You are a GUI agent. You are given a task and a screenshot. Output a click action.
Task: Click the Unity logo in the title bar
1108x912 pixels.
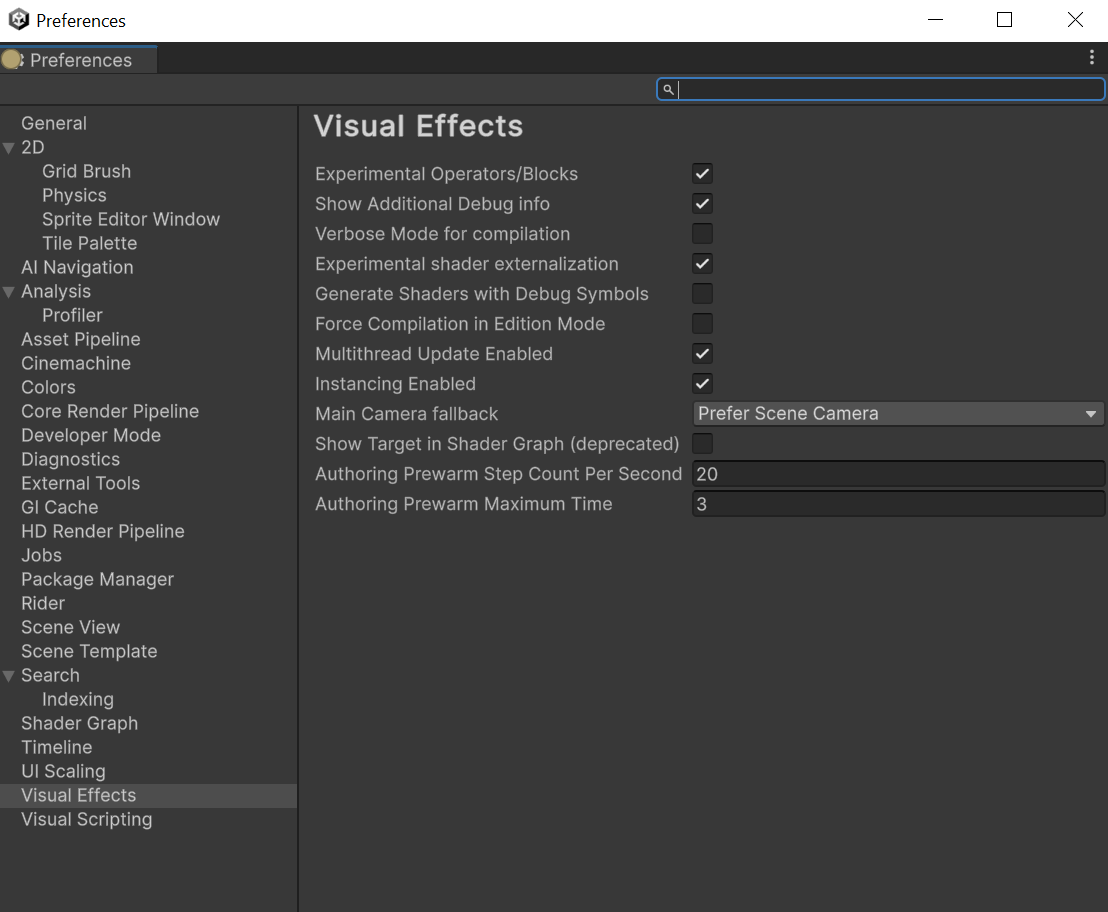[18, 20]
